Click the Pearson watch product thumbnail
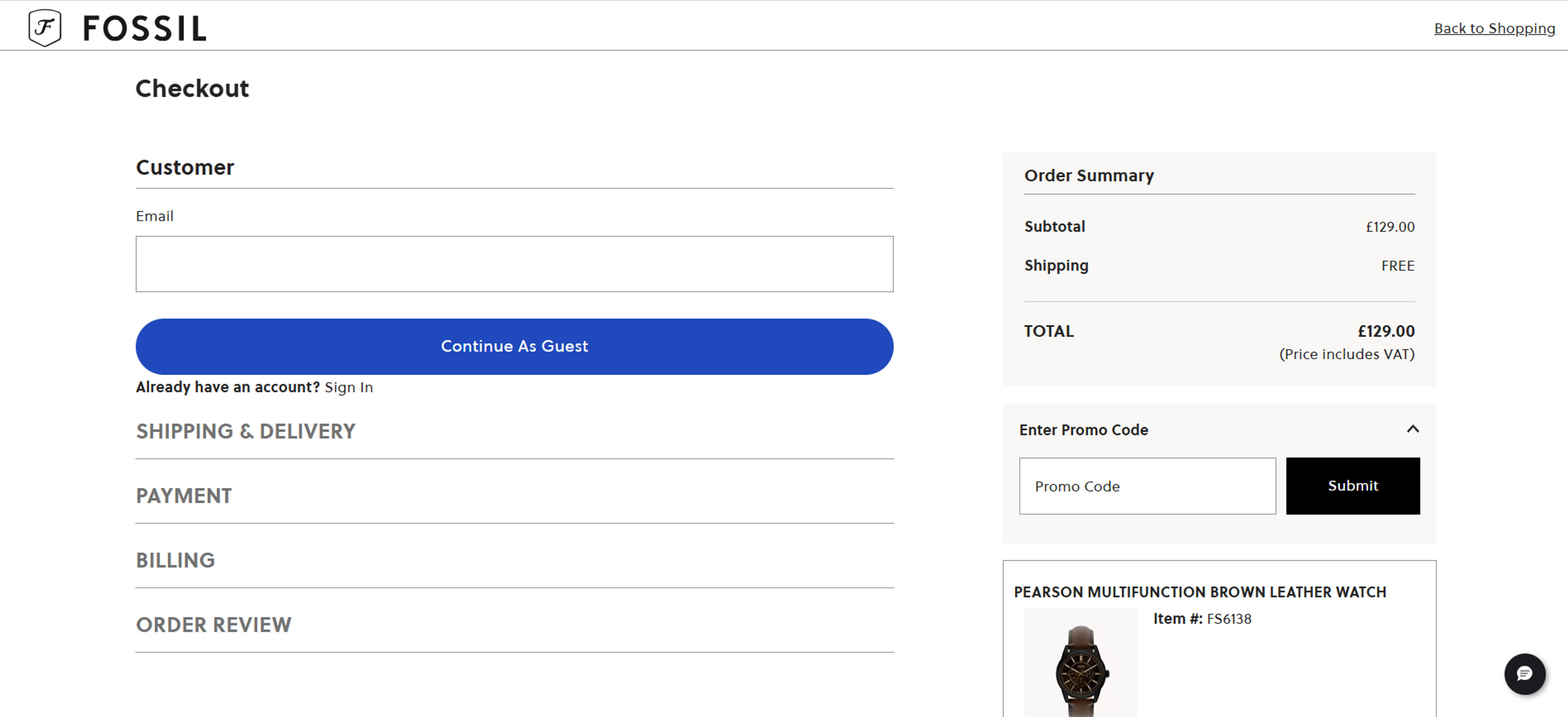This screenshot has height=717, width=1568. tap(1080, 663)
